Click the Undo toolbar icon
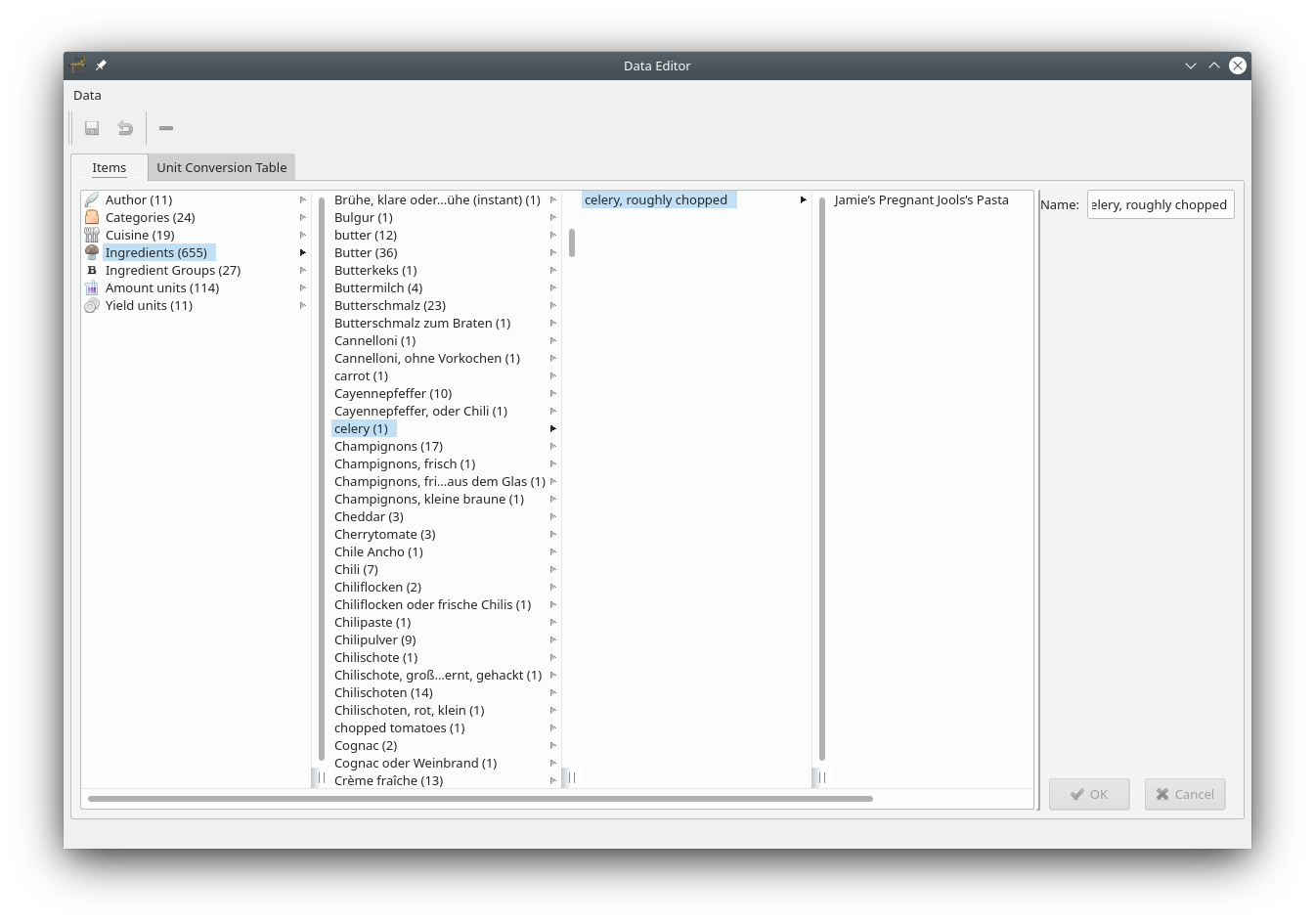 coord(125,128)
